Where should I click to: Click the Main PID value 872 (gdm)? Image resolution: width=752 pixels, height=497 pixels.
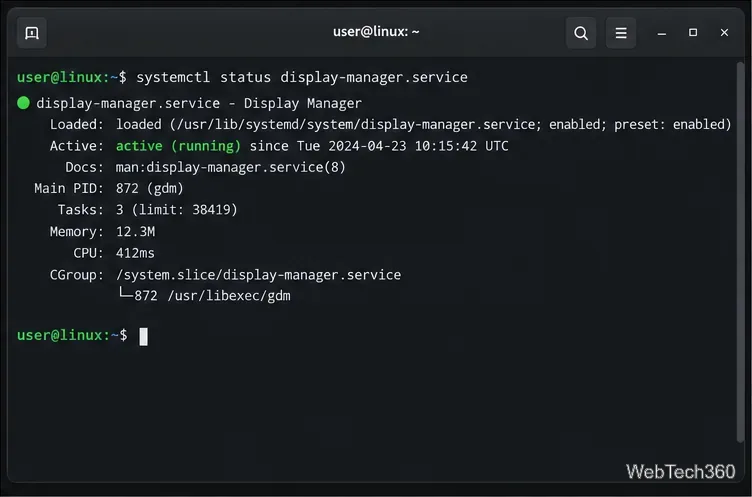(150, 188)
